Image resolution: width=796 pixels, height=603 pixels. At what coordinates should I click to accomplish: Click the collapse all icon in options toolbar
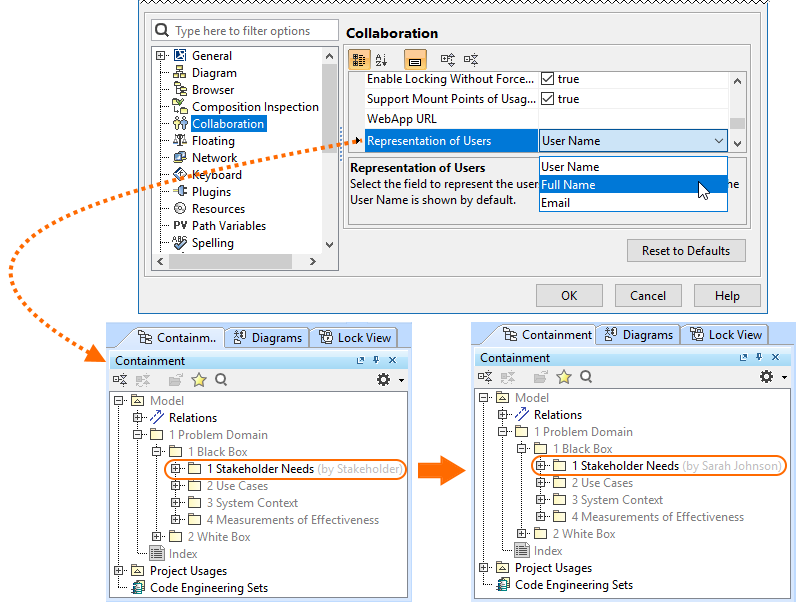[x=471, y=60]
